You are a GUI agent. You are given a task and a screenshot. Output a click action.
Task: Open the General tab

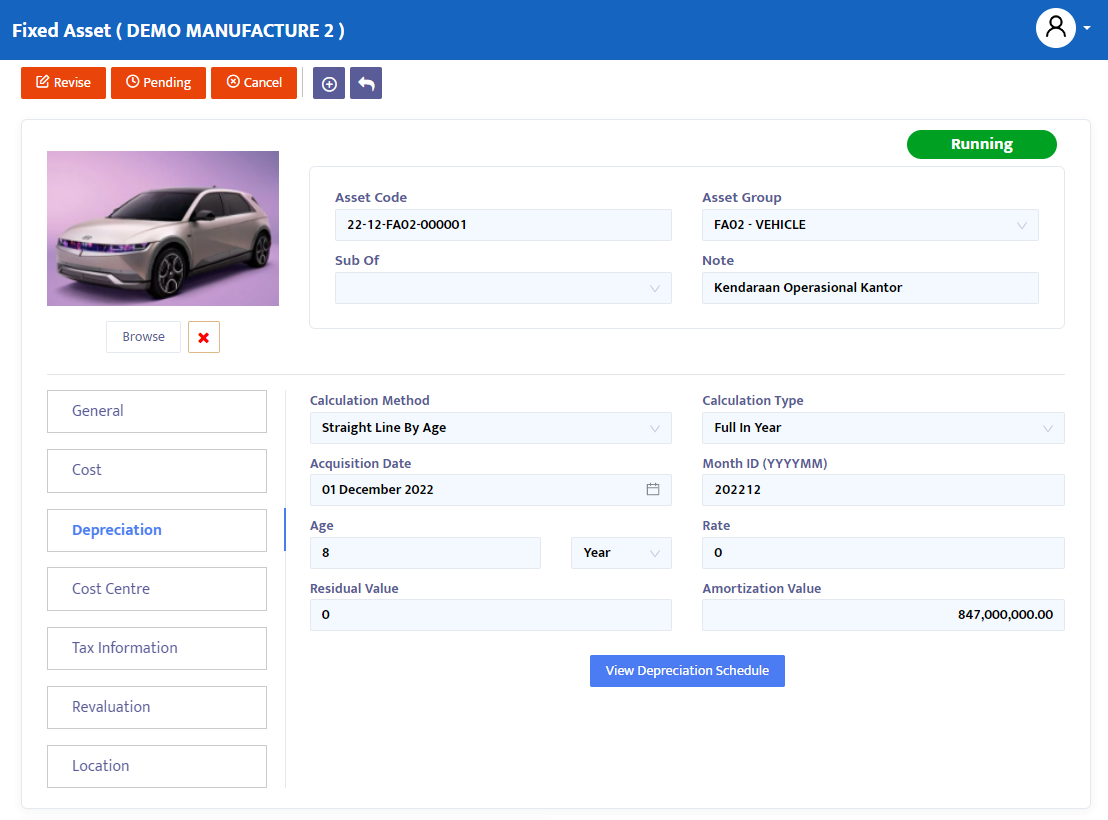pos(157,411)
